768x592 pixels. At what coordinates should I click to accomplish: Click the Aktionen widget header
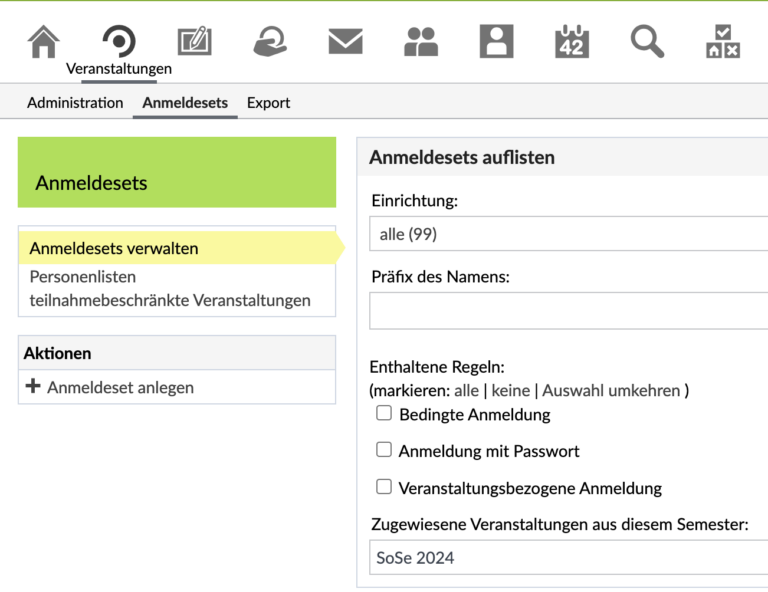pyautogui.click(x=177, y=353)
